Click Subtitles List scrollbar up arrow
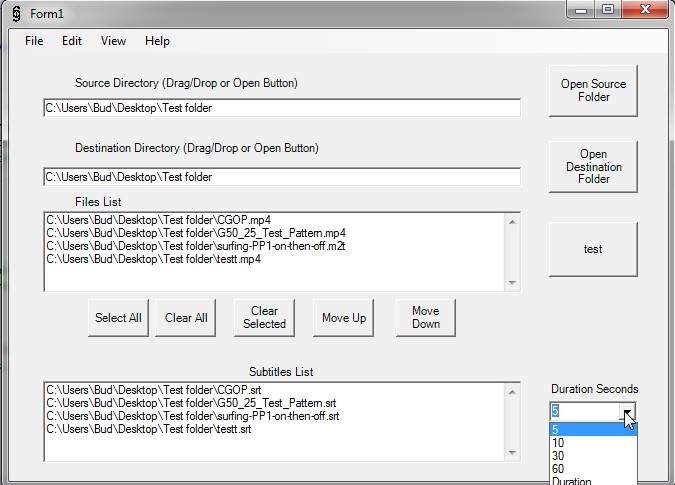 tap(512, 392)
